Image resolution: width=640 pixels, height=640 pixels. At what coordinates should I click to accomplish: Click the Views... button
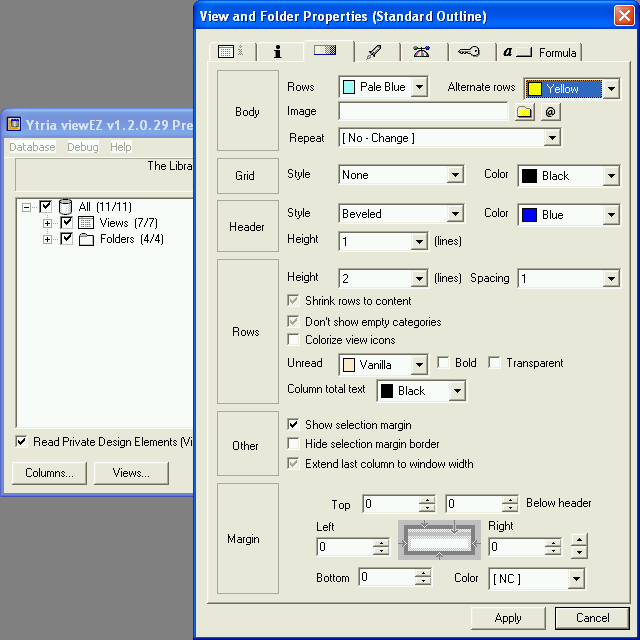pos(131,473)
